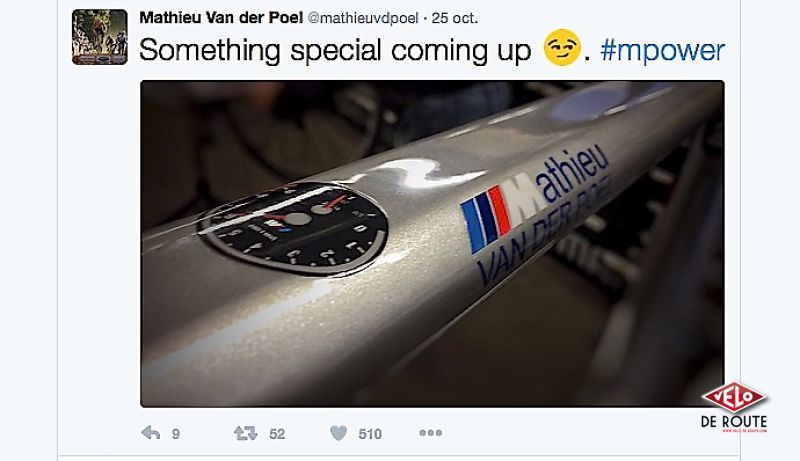Click the reply arrow icon
The width and height of the screenshot is (800, 461).
(151, 433)
